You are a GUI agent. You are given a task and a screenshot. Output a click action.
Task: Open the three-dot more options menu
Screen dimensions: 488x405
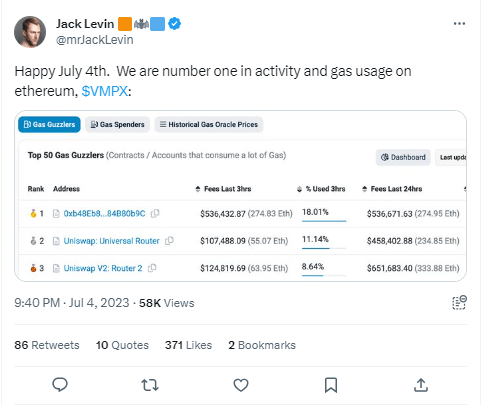(x=459, y=24)
